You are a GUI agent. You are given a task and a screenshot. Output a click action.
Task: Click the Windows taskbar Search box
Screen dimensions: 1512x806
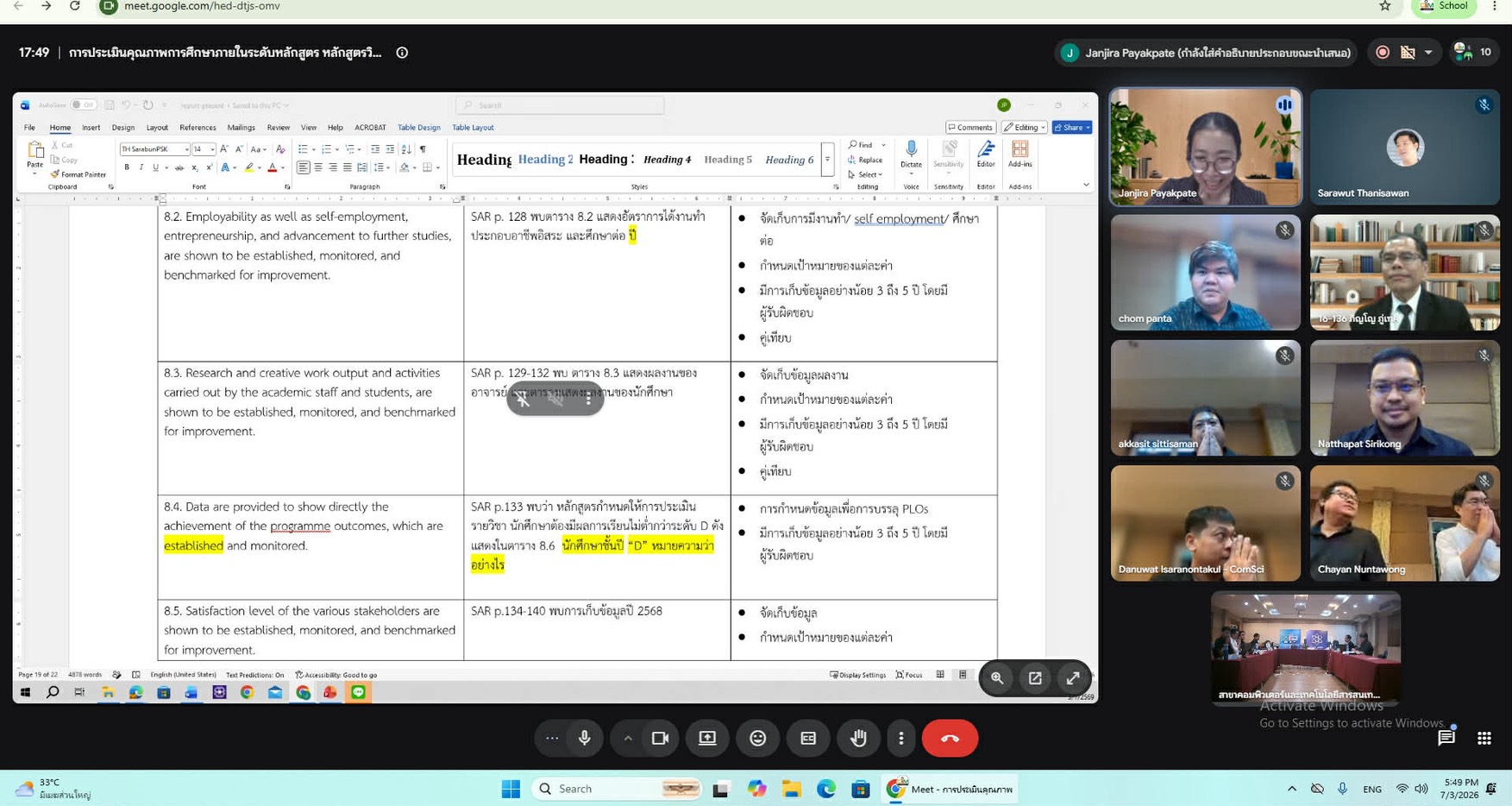tap(617, 789)
